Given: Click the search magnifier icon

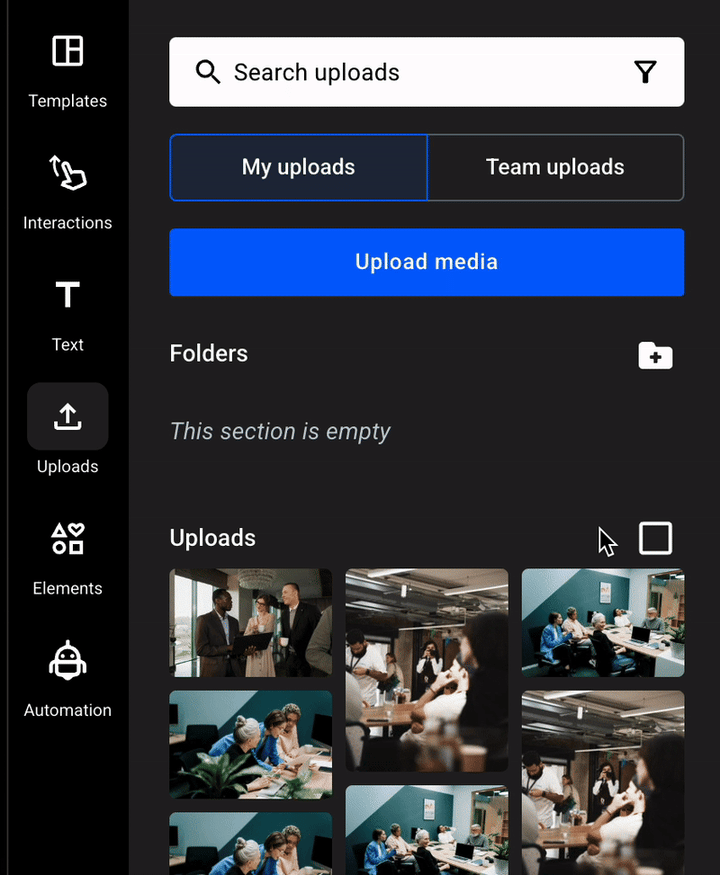Looking at the screenshot, I should click(208, 72).
